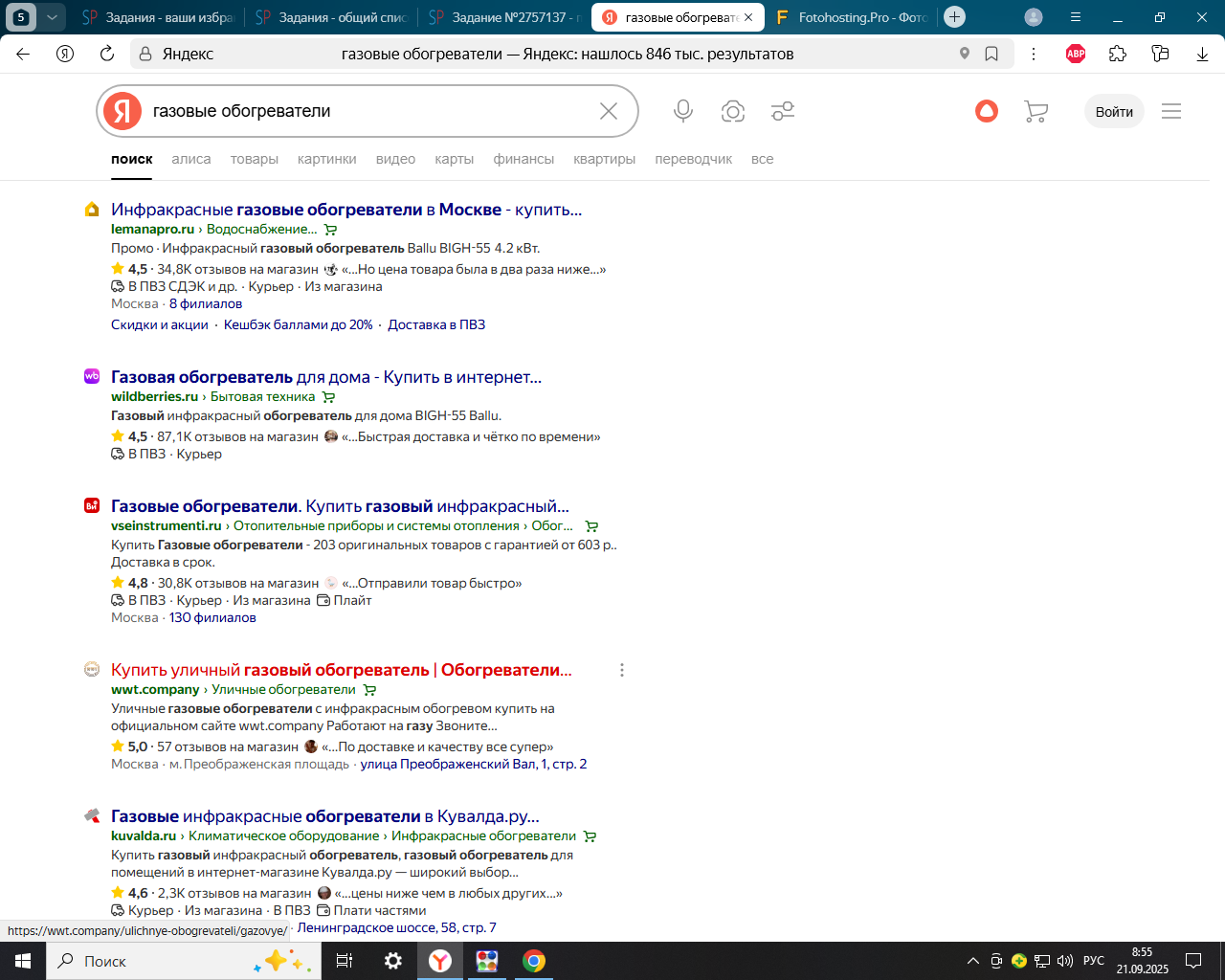
Task: Open the Задание №2757137 browser tab
Action: pos(504,17)
